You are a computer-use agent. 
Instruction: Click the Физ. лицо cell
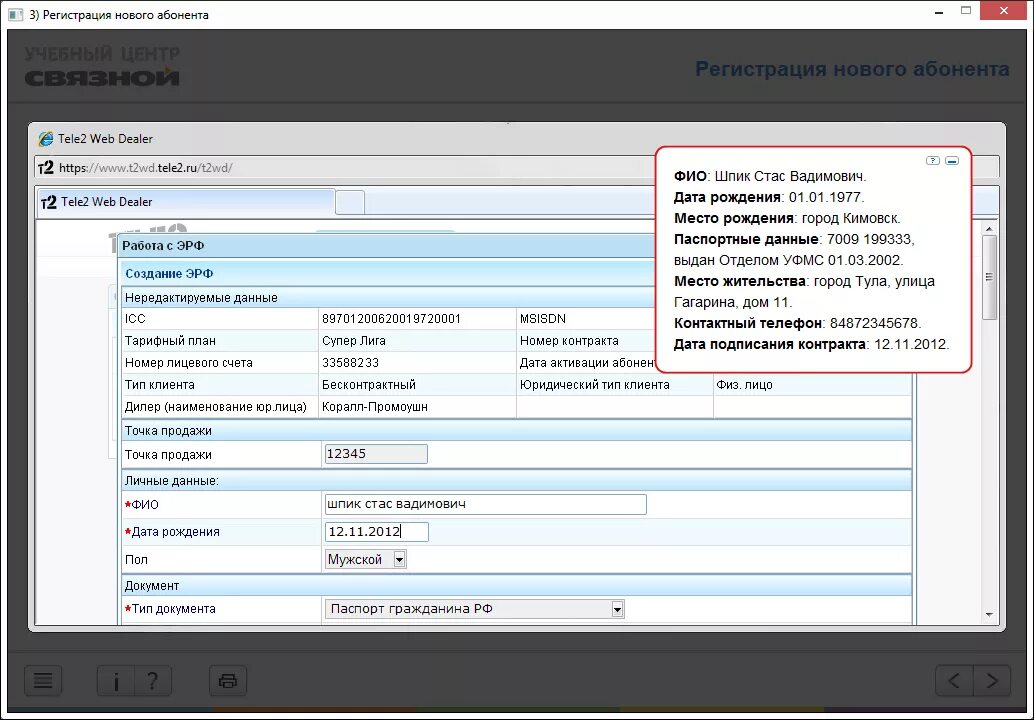(745, 384)
